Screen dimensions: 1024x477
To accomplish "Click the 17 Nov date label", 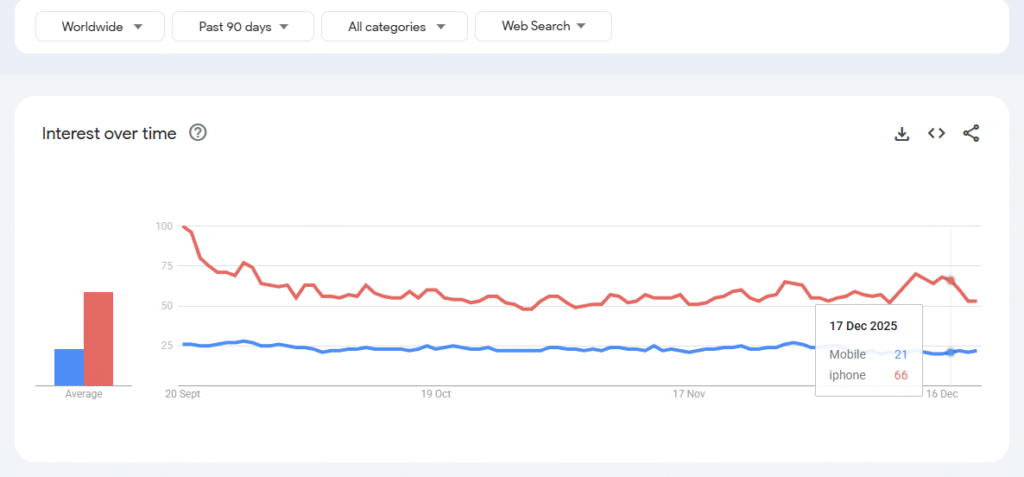I will coord(690,394).
